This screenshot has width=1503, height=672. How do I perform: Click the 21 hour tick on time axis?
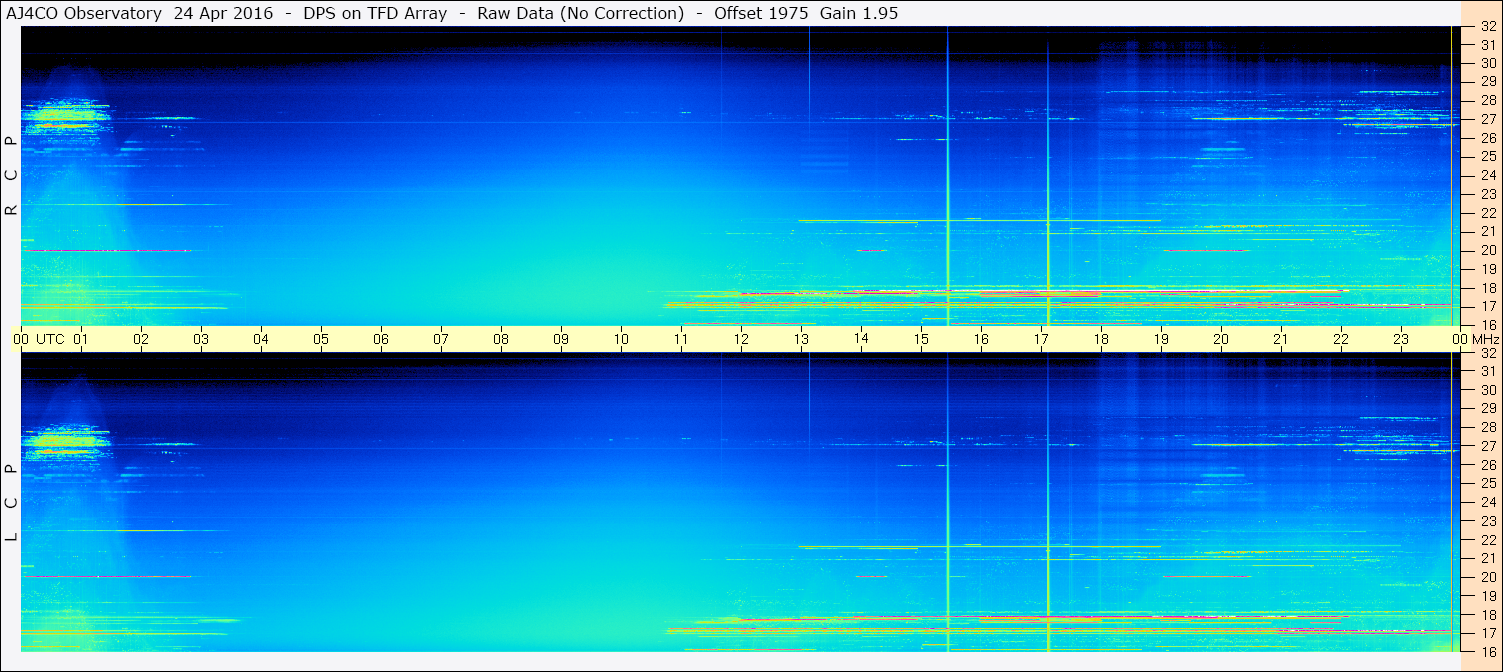pos(1281,339)
